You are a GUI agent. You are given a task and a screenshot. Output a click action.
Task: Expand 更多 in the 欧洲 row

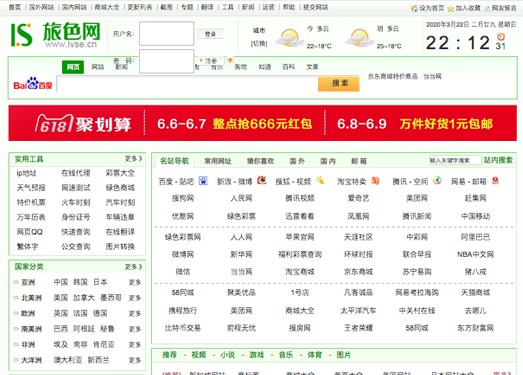point(135,313)
